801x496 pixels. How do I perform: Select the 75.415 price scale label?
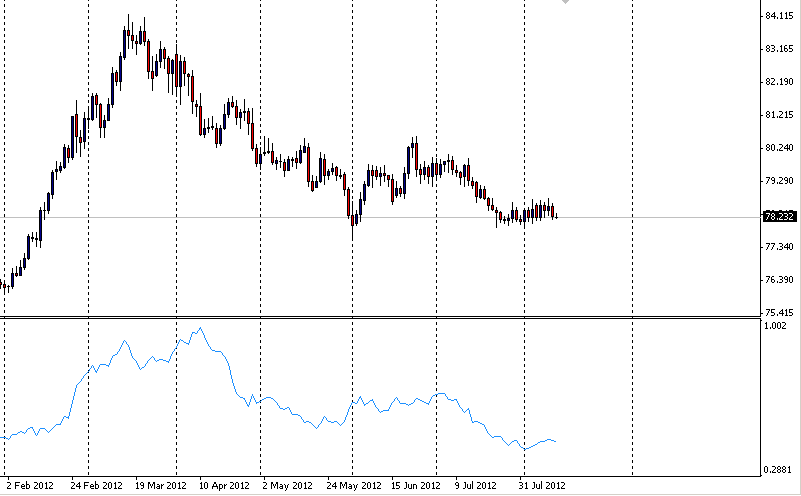click(780, 313)
